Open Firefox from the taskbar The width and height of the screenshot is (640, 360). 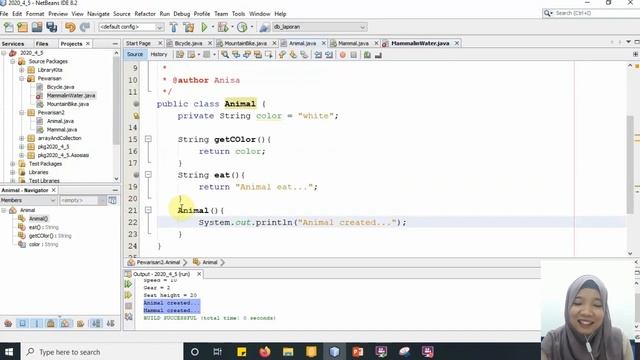264,352
